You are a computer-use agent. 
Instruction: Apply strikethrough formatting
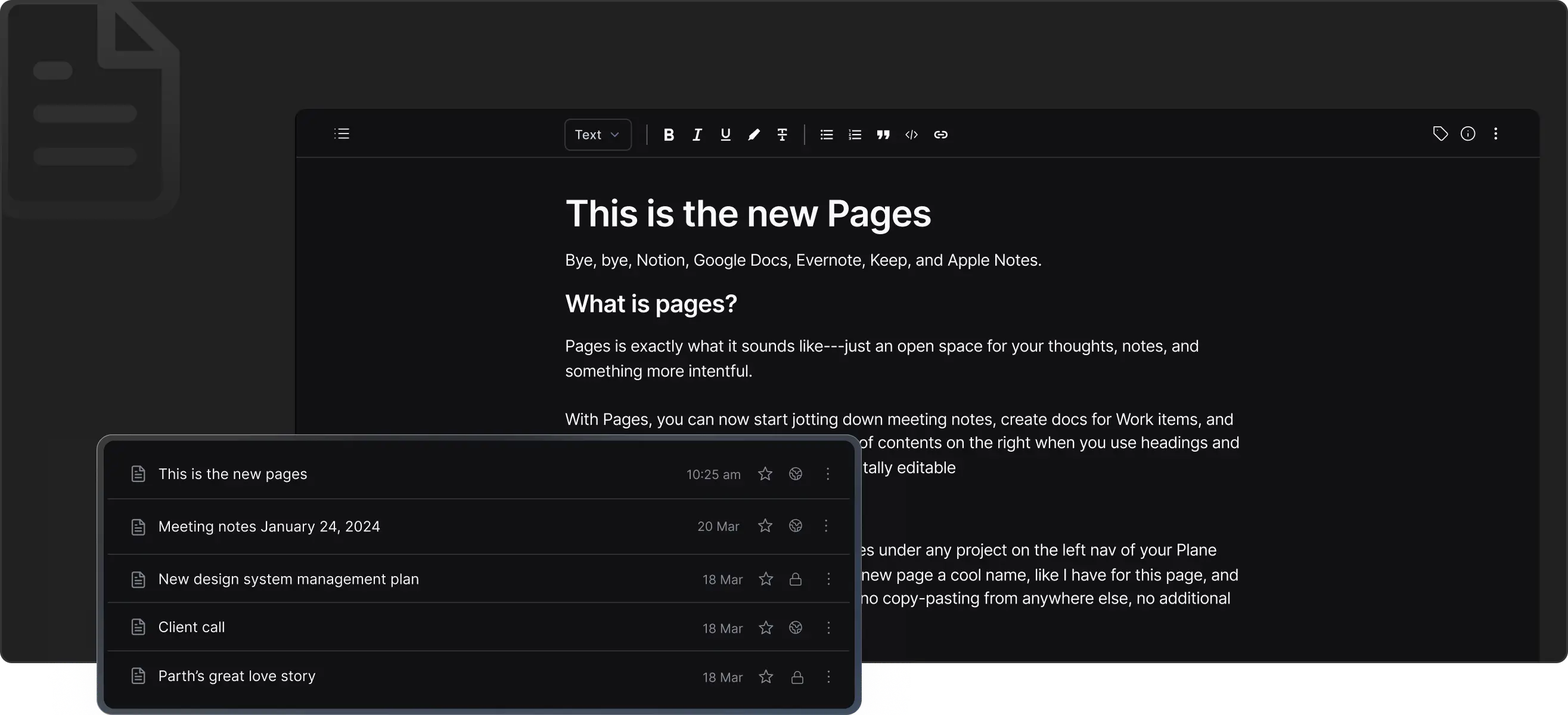coord(782,135)
